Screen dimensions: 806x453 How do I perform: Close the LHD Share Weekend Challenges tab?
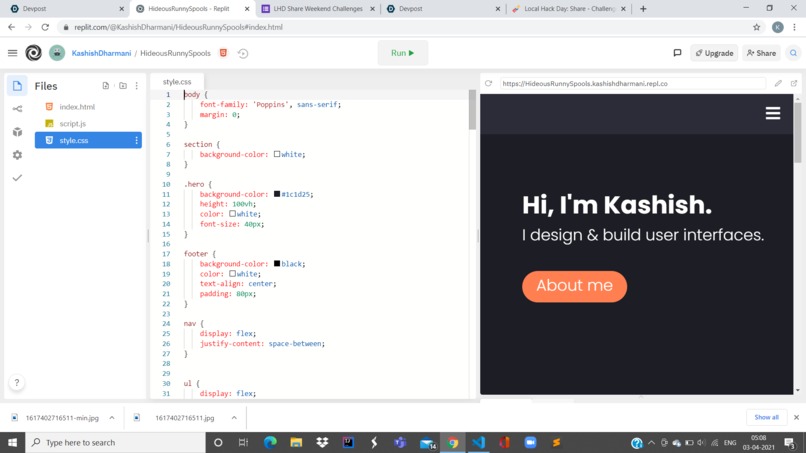point(372,9)
